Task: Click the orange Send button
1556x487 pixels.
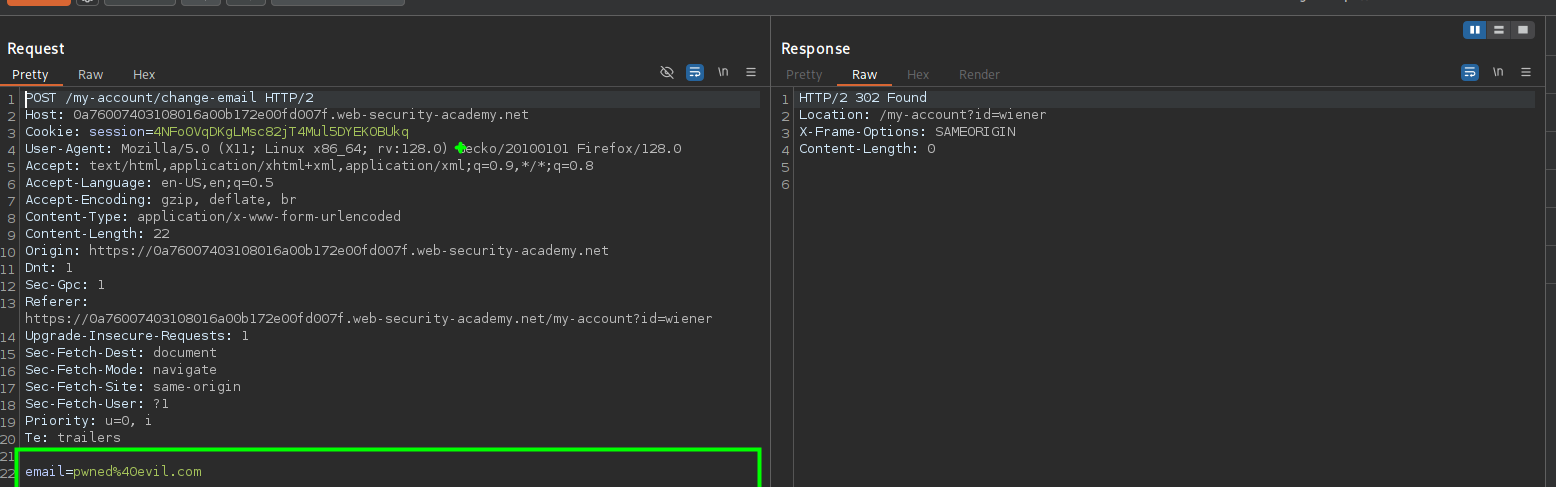Action: click(x=39, y=2)
